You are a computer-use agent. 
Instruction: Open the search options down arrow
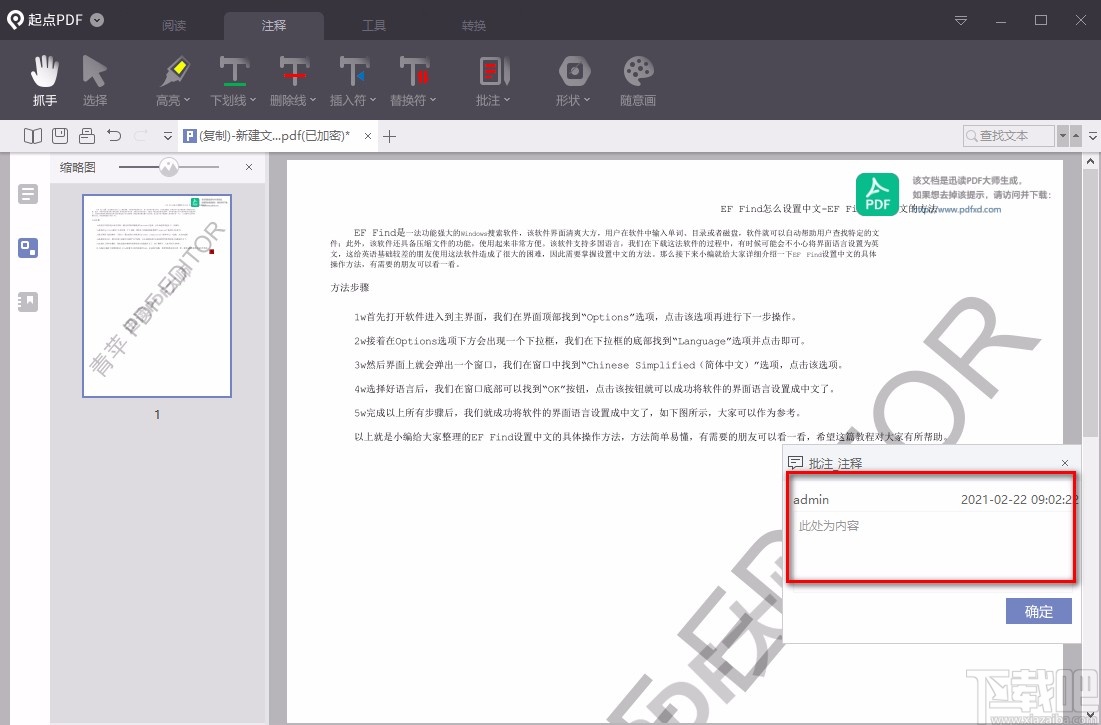pos(1063,136)
